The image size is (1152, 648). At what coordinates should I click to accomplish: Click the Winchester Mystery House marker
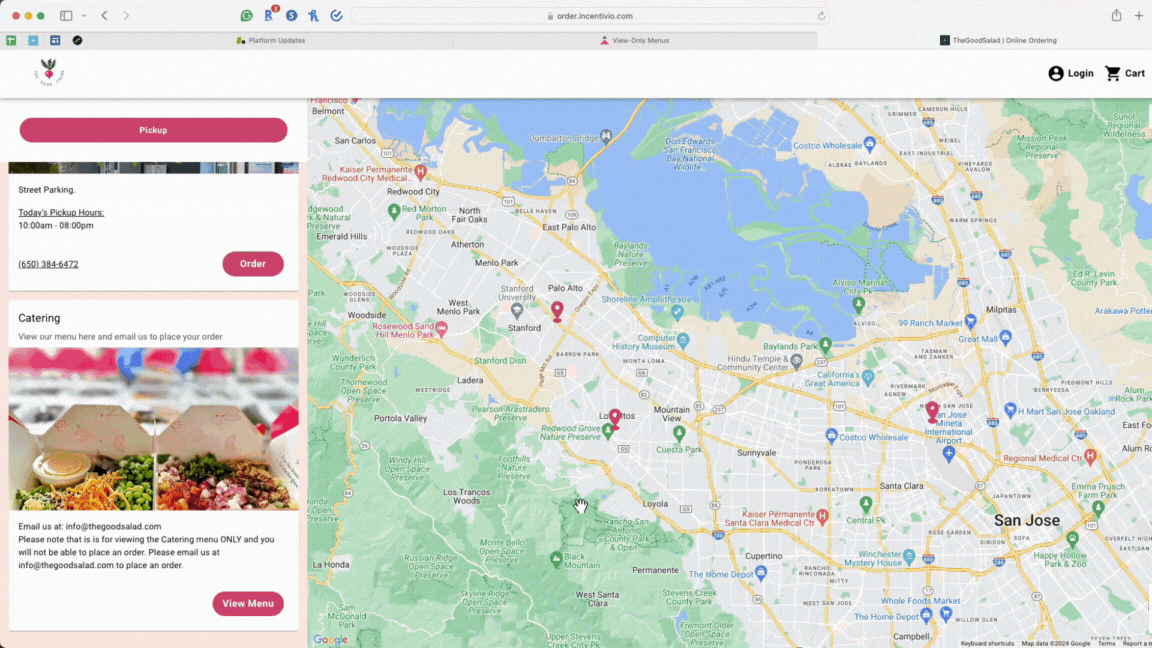[x=910, y=556]
